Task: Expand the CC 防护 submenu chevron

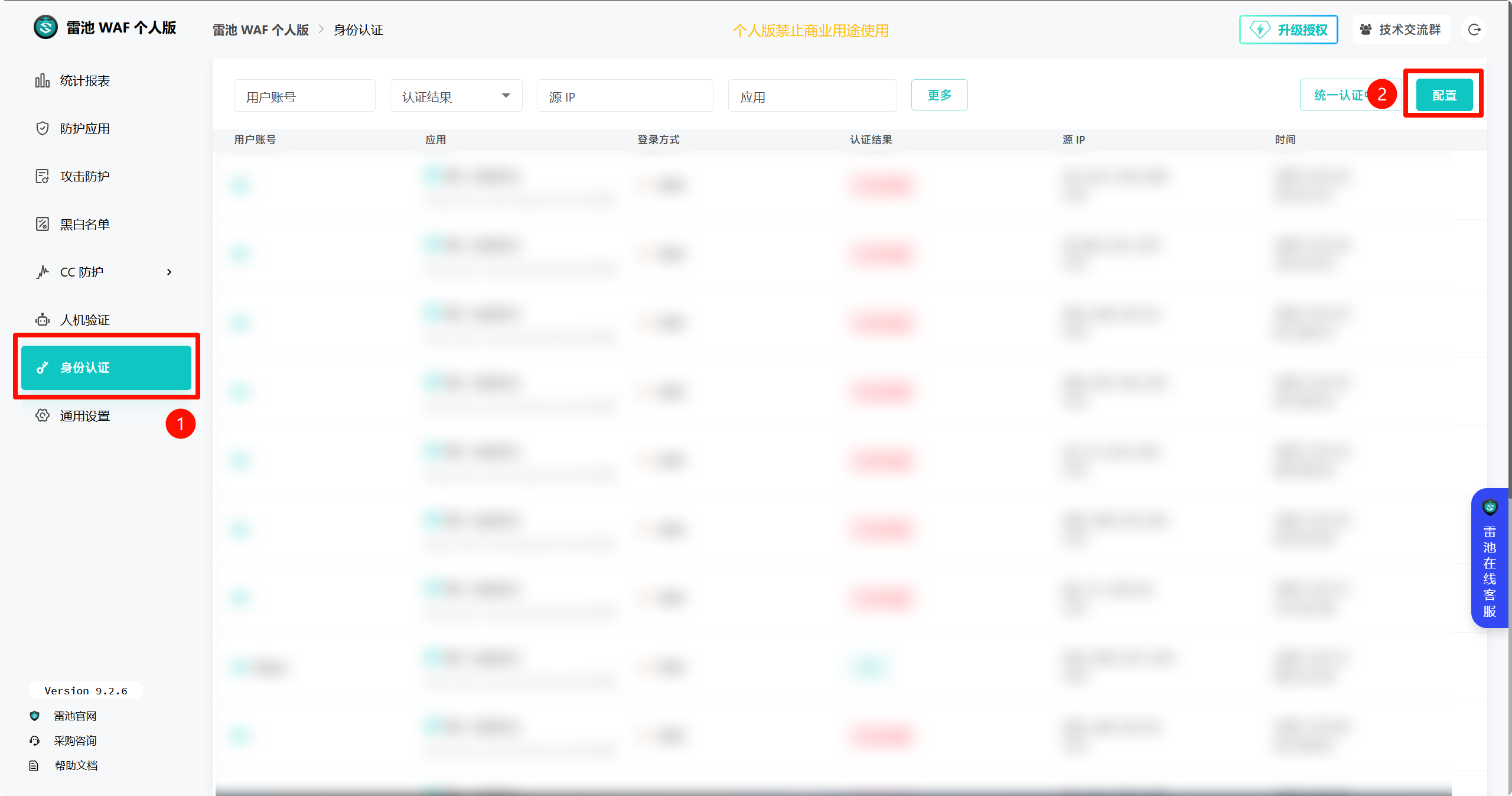Action: (x=170, y=272)
